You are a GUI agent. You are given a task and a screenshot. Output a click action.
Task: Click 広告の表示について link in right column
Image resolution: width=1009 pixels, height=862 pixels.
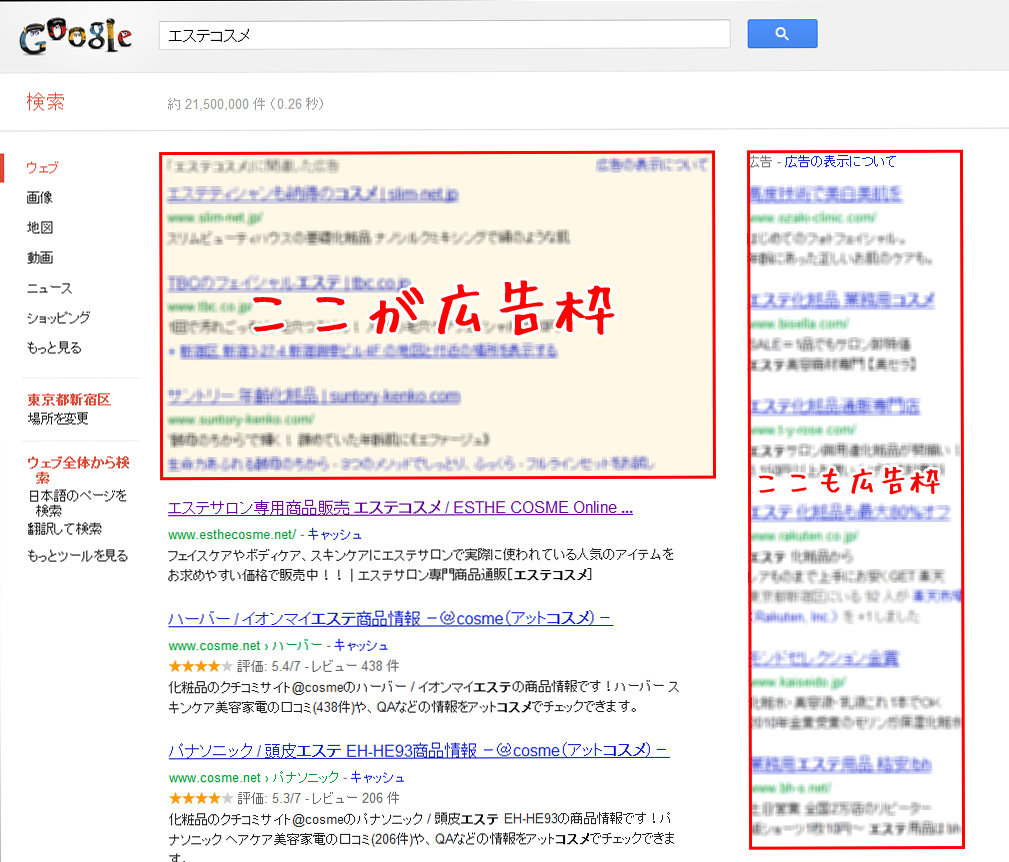click(x=840, y=161)
